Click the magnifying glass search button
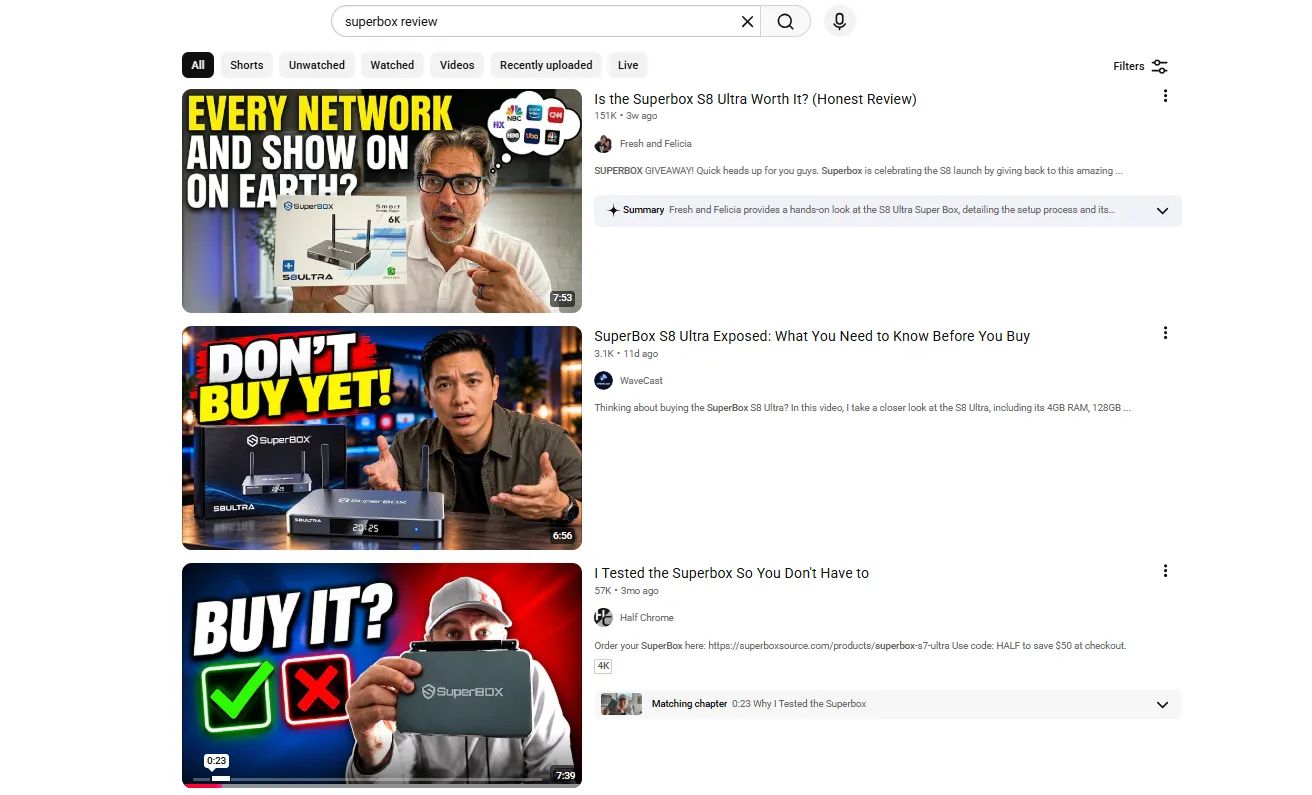1312x795 pixels. [786, 22]
